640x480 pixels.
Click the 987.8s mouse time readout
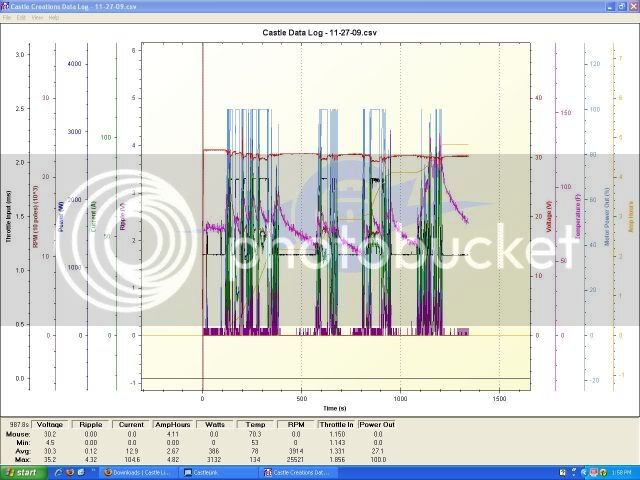click(18, 424)
